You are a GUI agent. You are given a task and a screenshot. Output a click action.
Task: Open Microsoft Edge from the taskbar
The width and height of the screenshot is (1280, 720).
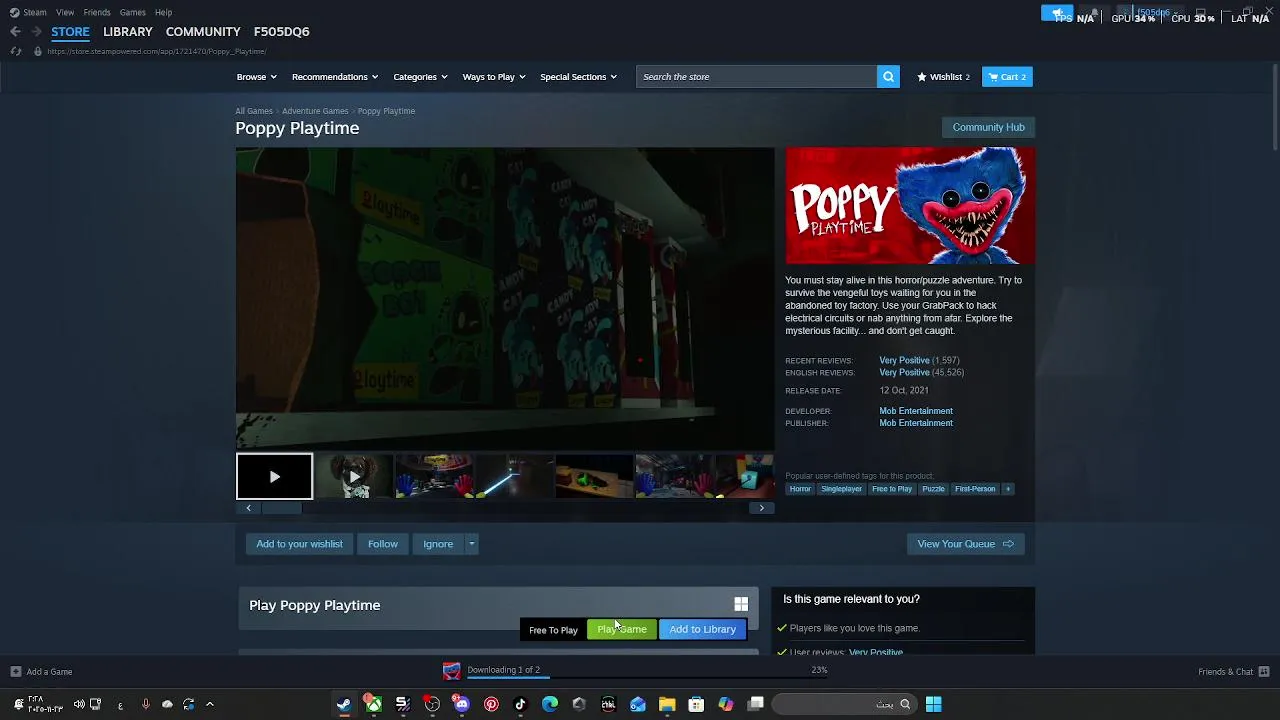[550, 704]
